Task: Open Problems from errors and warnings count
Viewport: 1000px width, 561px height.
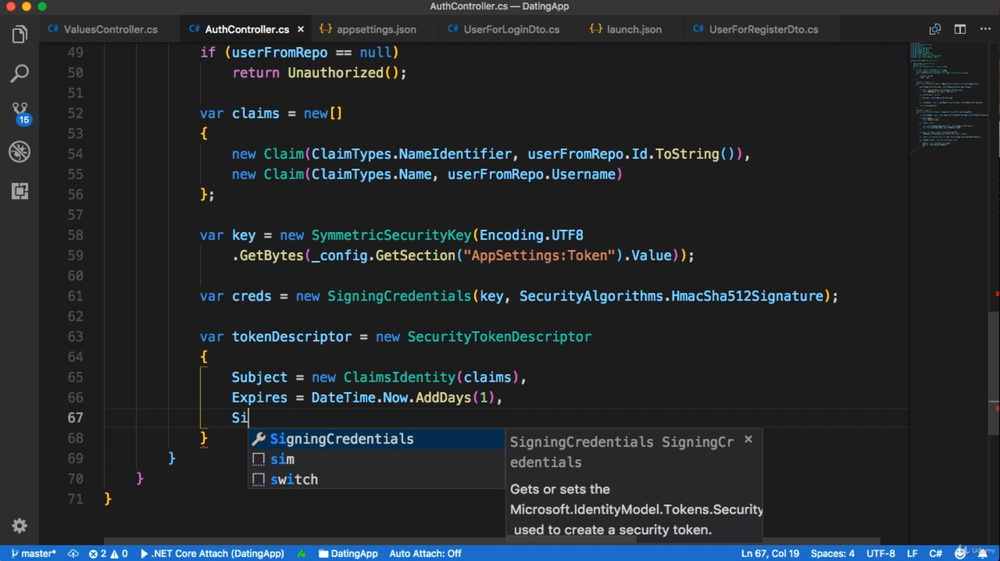Action: coord(108,553)
